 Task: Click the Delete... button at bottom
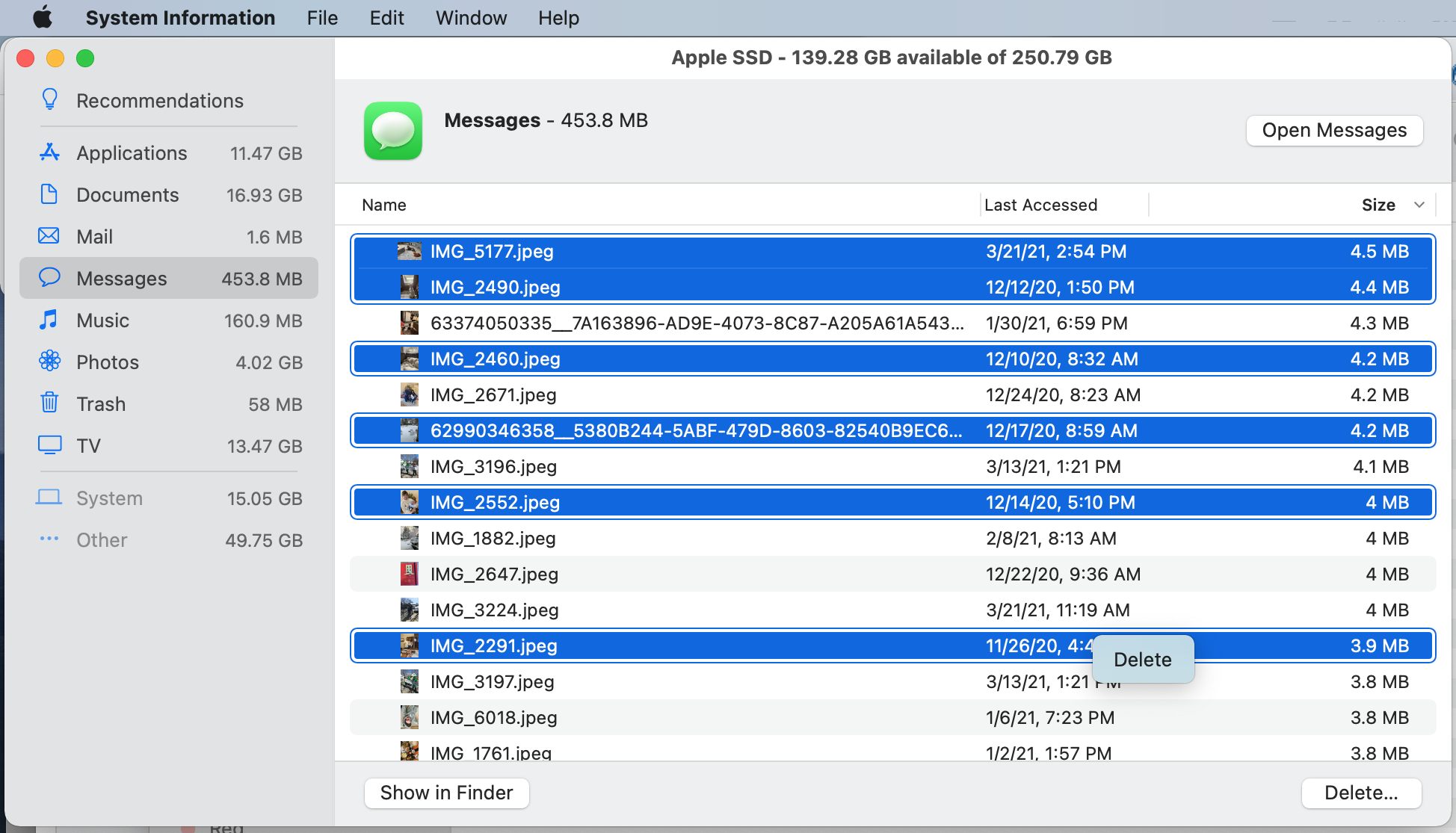[x=1361, y=793]
